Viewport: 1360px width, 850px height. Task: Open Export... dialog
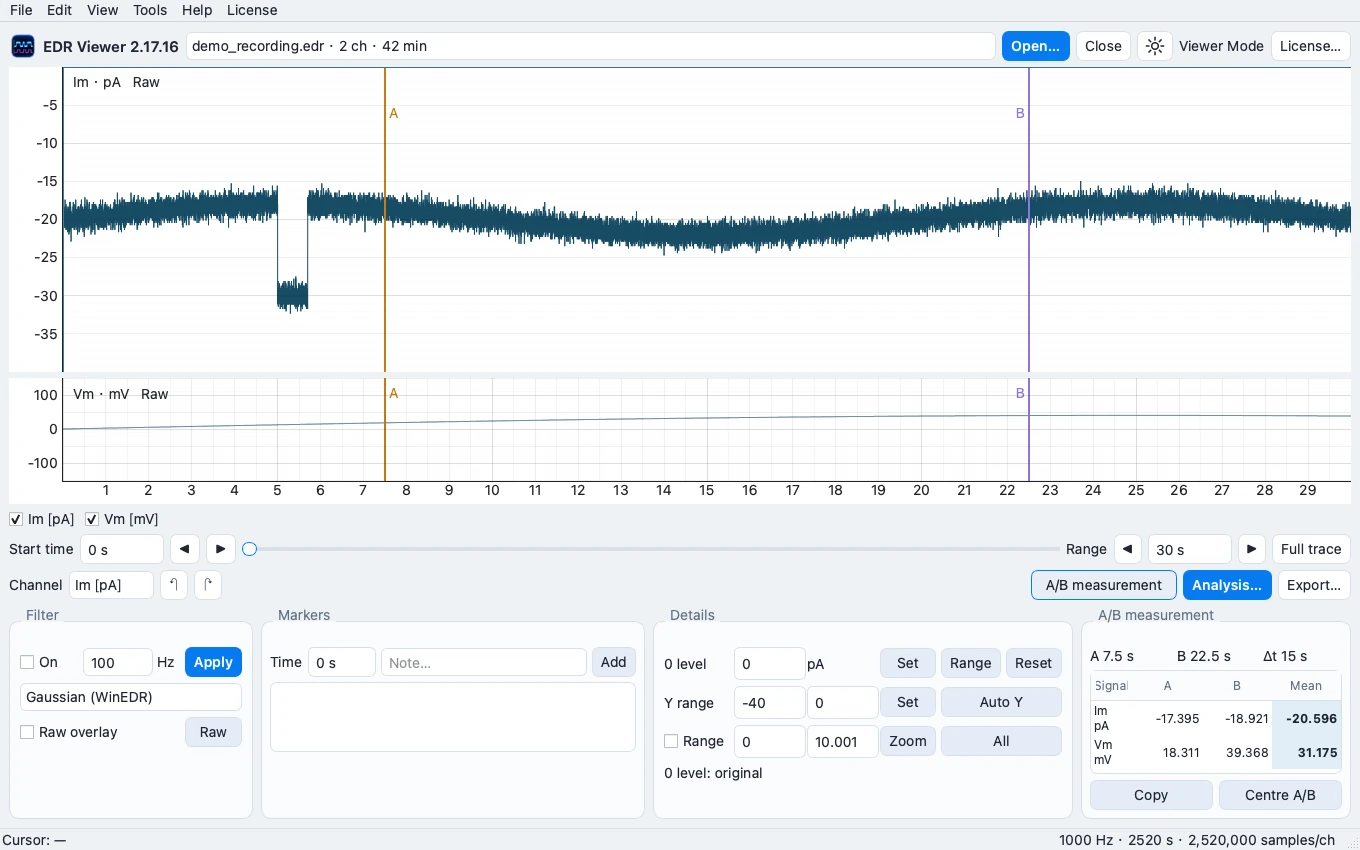[x=1314, y=585]
